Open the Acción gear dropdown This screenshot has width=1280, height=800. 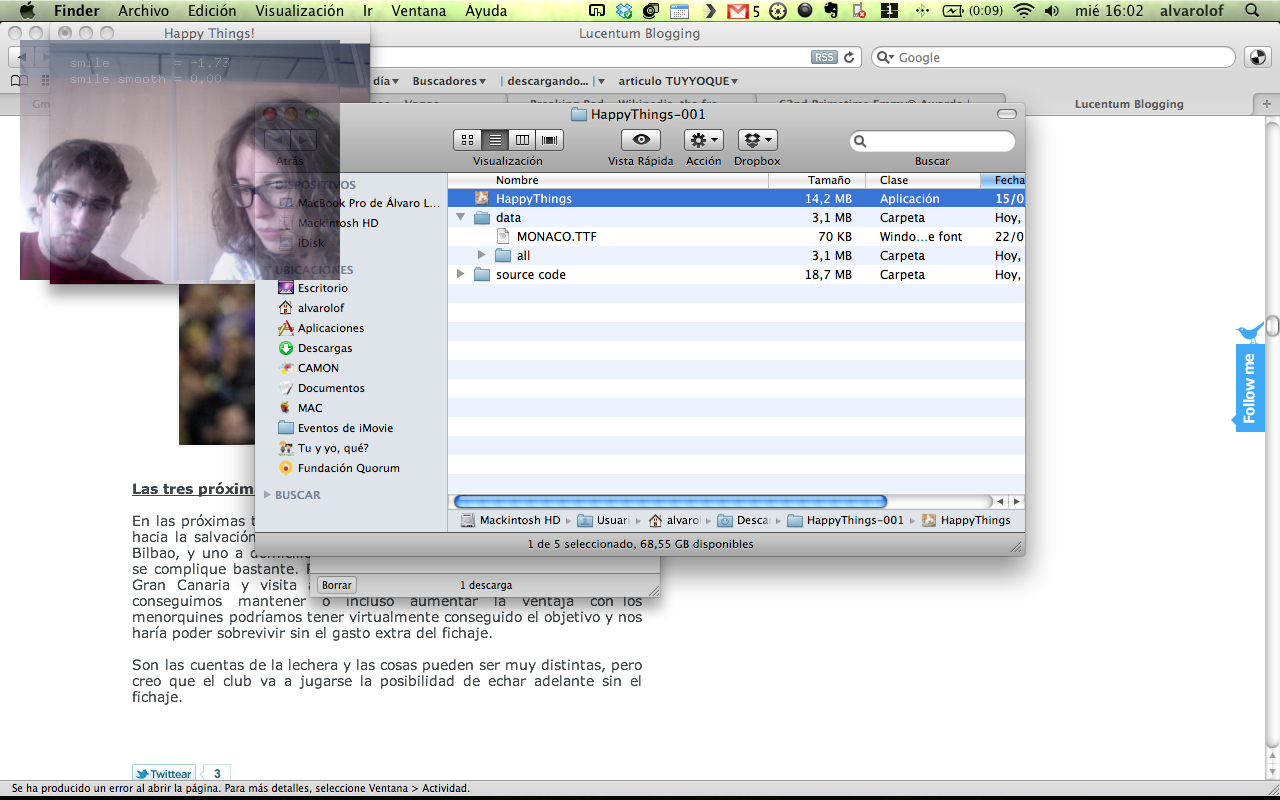[703, 140]
